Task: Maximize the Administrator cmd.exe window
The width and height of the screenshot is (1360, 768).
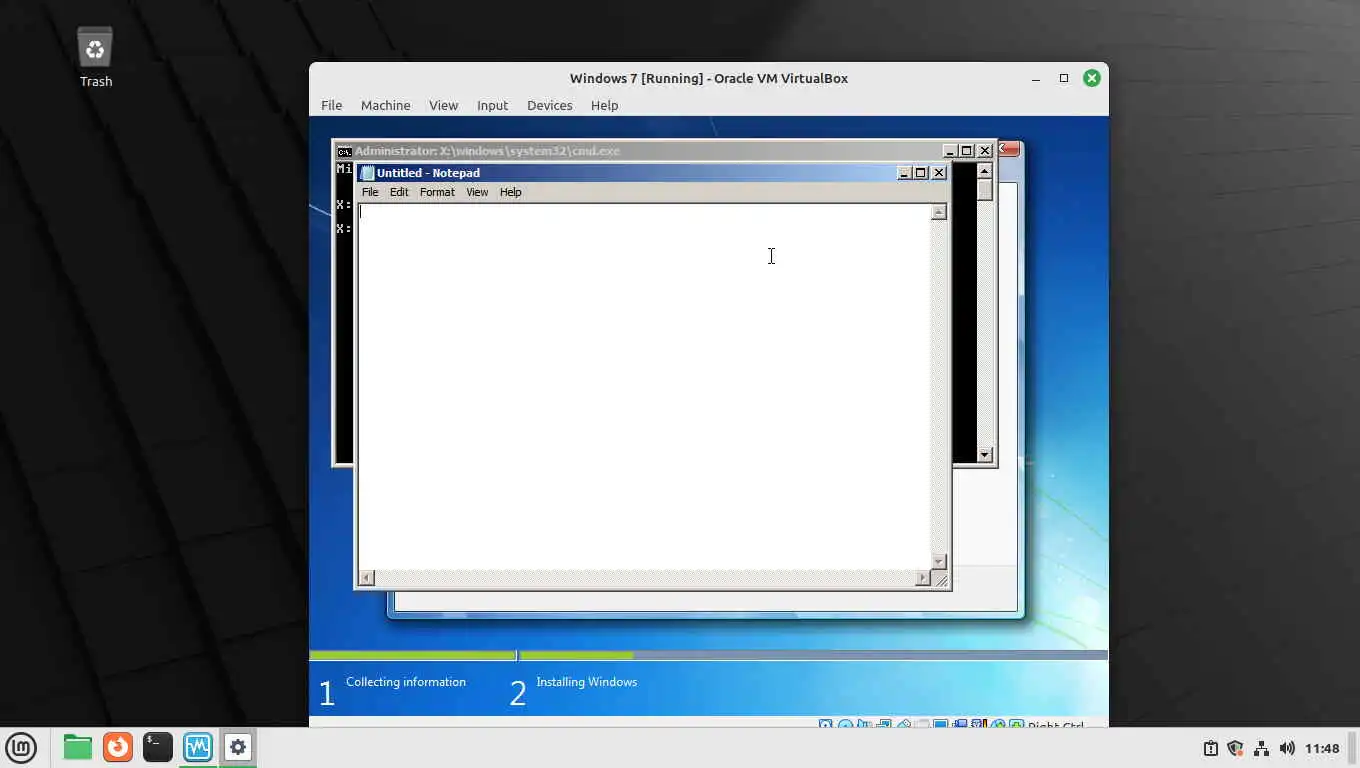Action: 966,151
